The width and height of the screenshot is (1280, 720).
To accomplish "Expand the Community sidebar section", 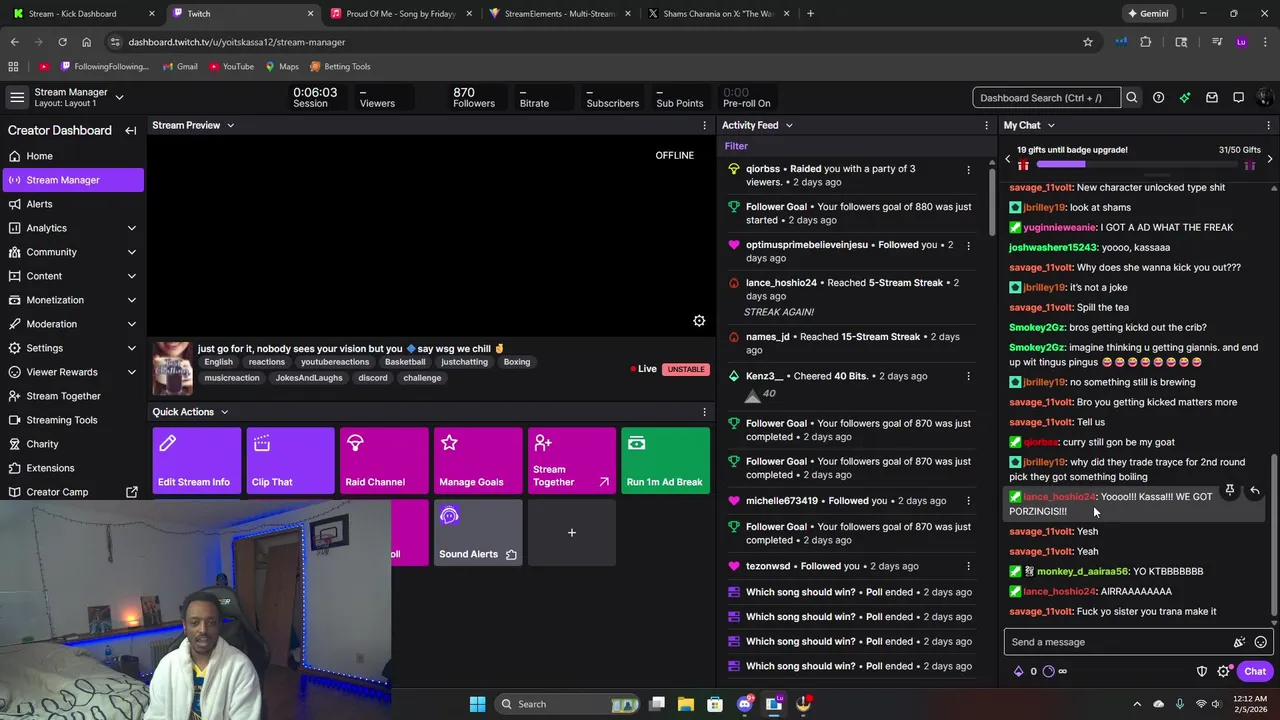I will coord(131,252).
